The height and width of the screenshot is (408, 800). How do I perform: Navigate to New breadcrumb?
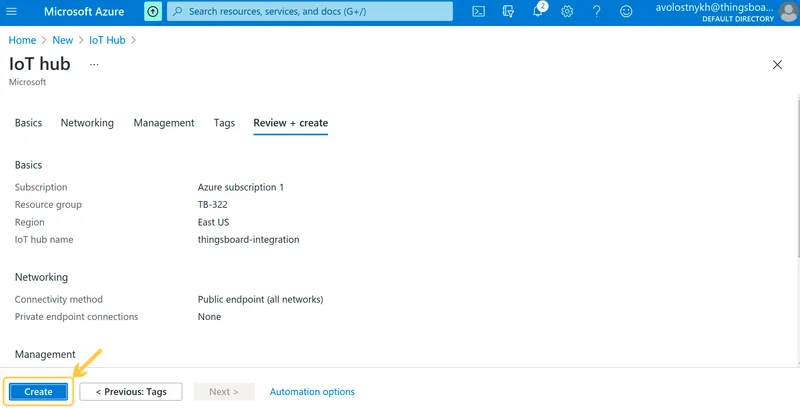(x=63, y=40)
